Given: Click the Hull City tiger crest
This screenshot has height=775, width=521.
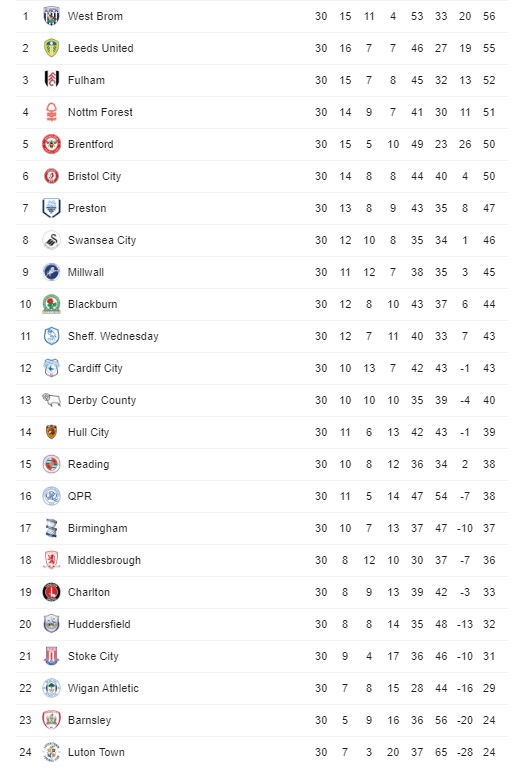Looking at the screenshot, I should pyautogui.click(x=51, y=432).
